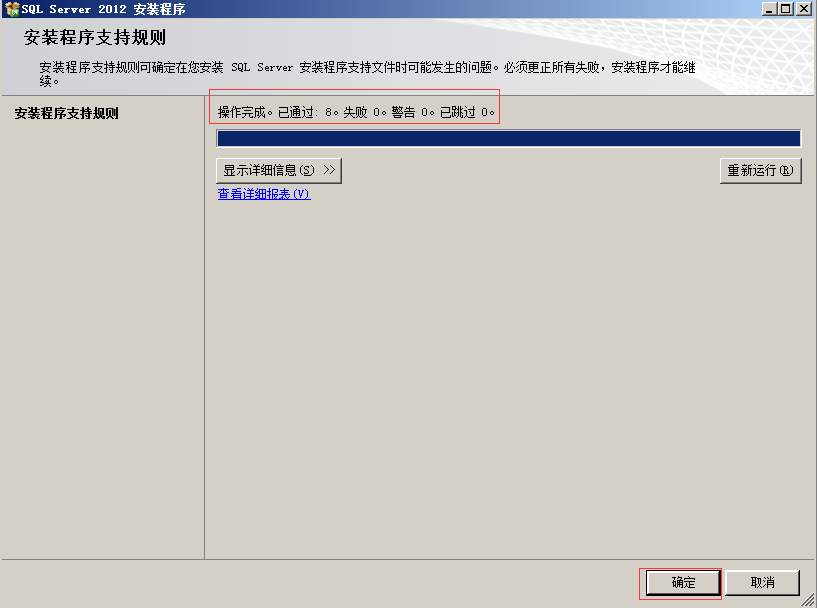Select 安装程序支持规则 step in left sidebar
This screenshot has height=608, width=817.
click(x=66, y=114)
